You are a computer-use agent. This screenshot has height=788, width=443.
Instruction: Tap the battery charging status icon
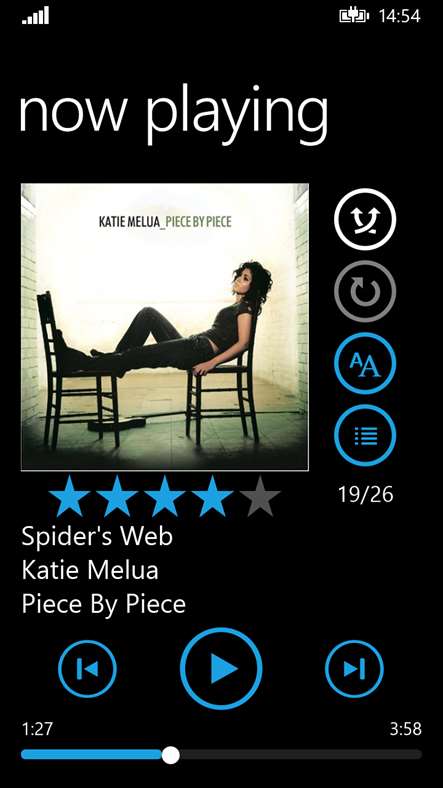click(x=354, y=16)
